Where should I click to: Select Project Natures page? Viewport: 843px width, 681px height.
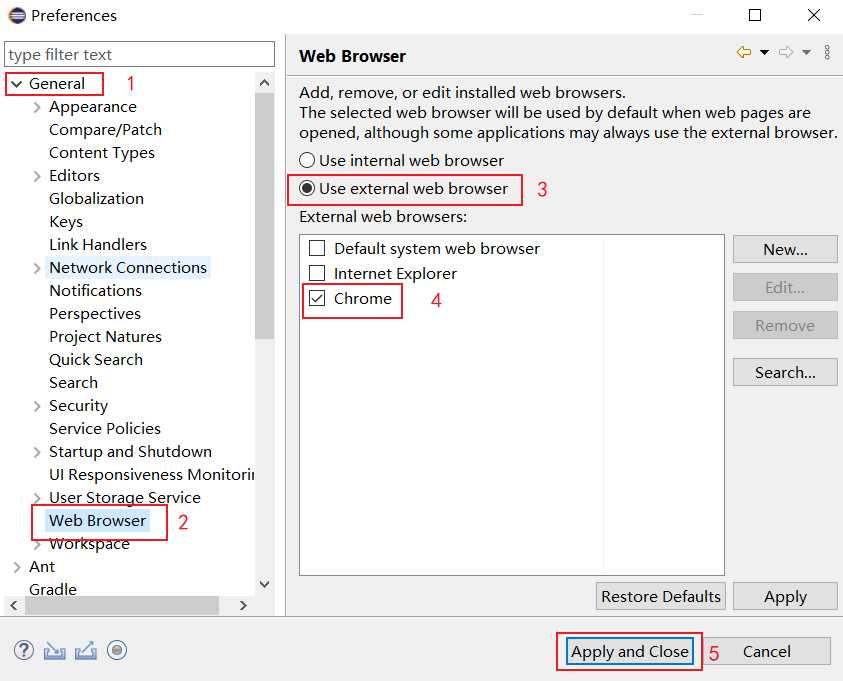105,336
